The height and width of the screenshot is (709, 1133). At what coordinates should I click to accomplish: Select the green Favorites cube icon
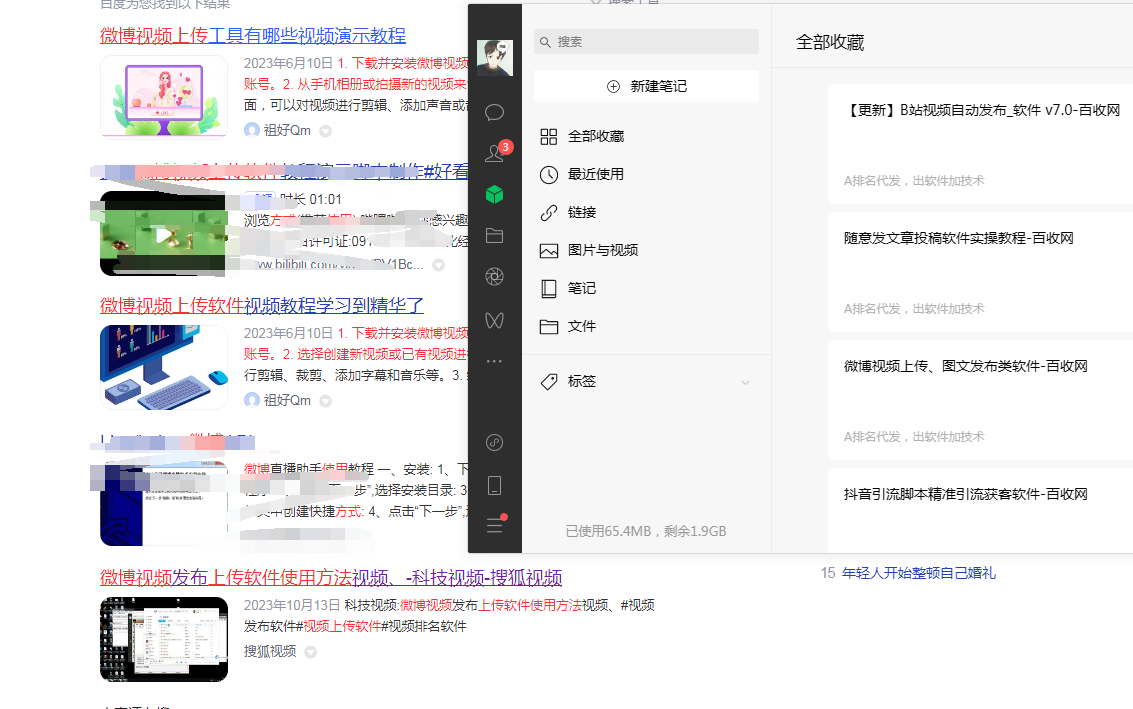(494, 194)
